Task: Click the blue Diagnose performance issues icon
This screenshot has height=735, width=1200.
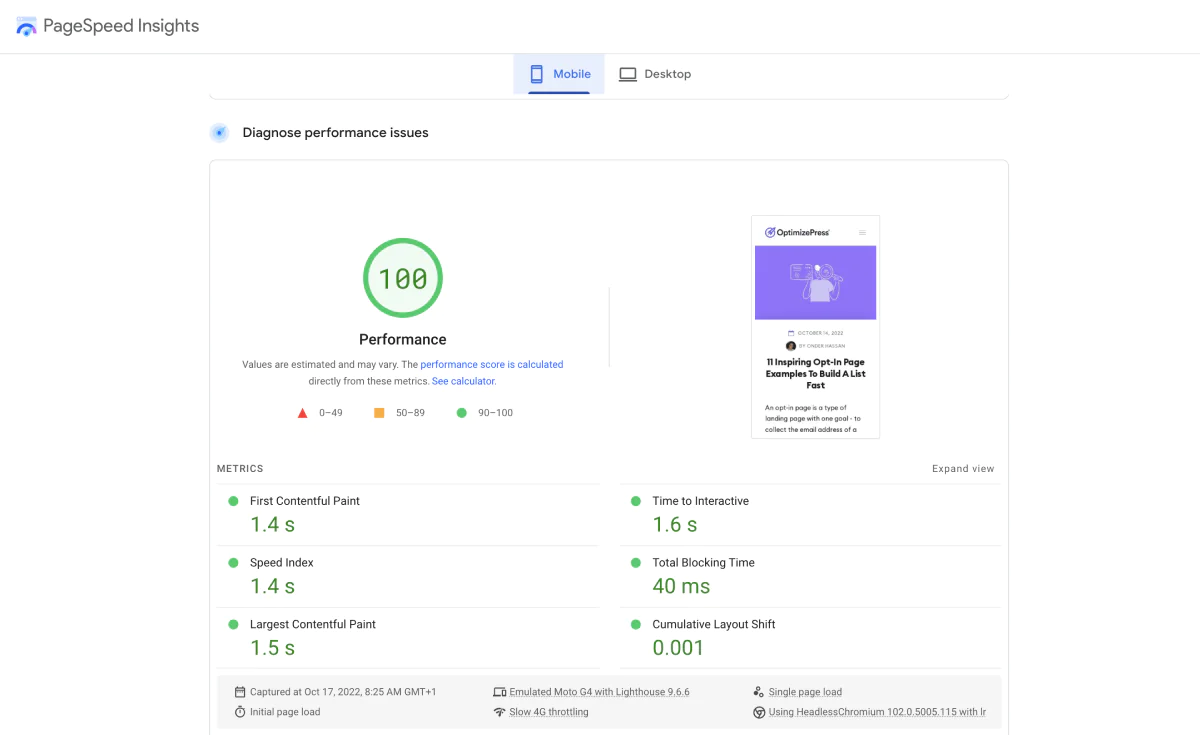Action: [219, 132]
